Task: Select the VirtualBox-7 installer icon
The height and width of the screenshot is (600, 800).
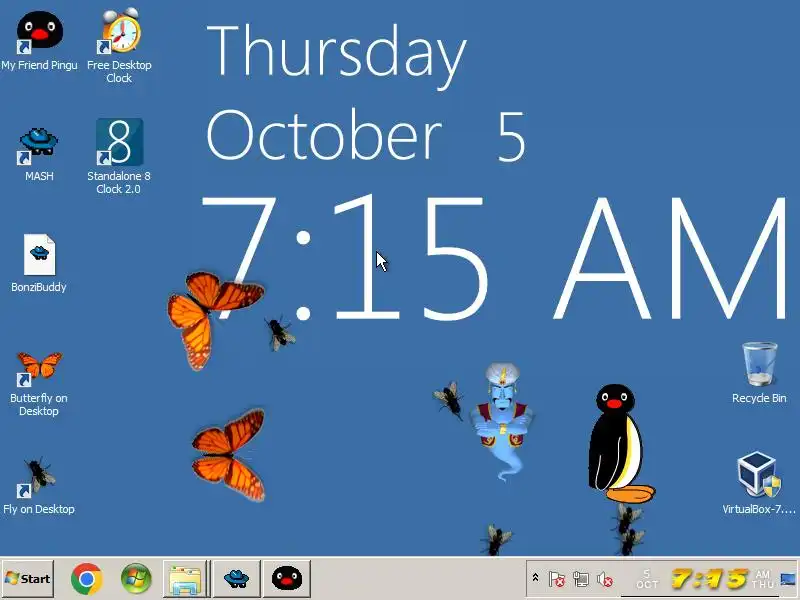Action: (x=759, y=483)
